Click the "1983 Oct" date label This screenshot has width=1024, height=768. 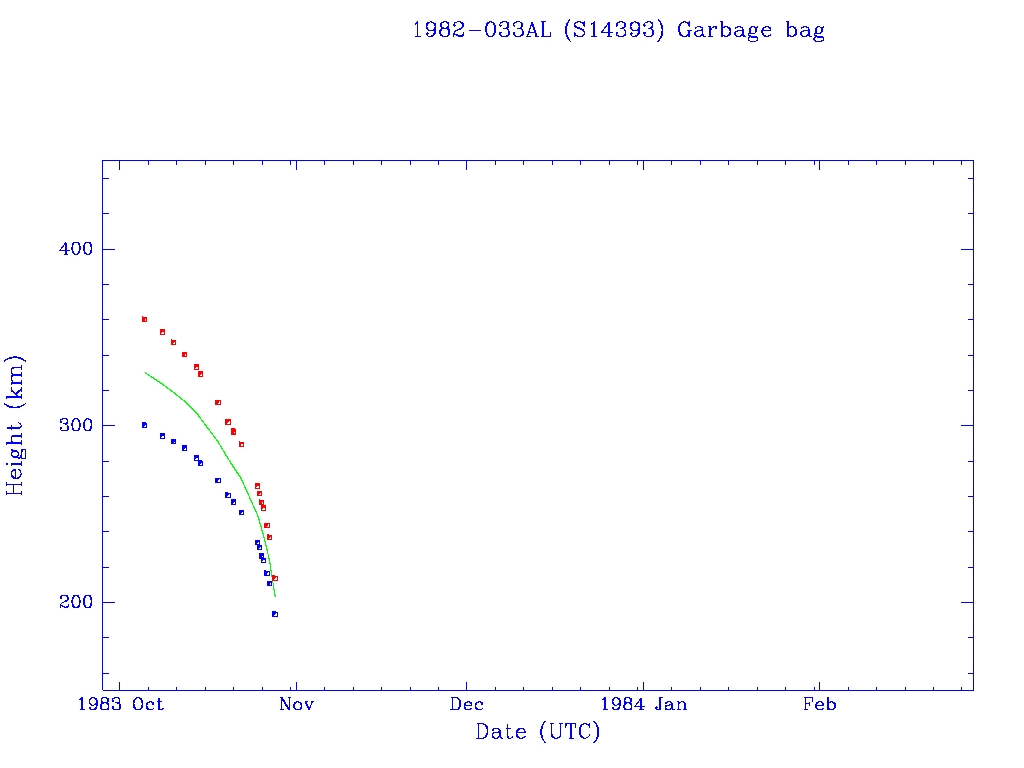coord(121,704)
